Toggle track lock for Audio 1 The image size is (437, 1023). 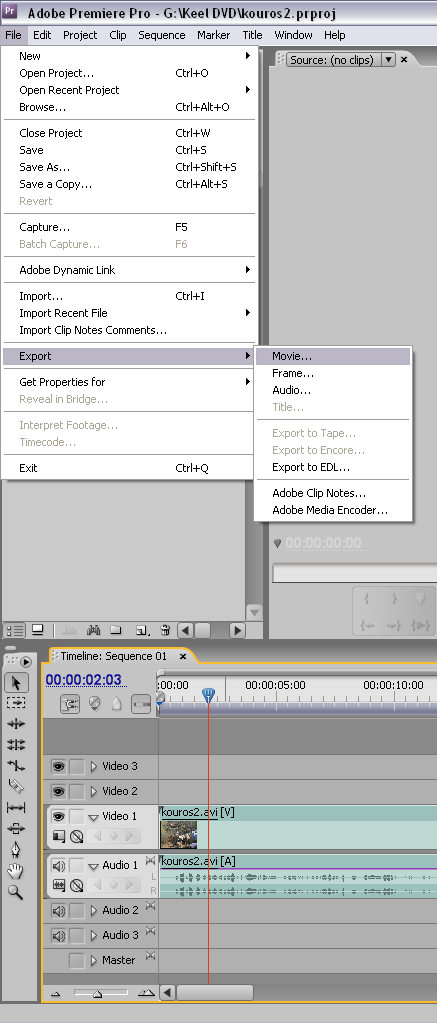pyautogui.click(x=77, y=866)
